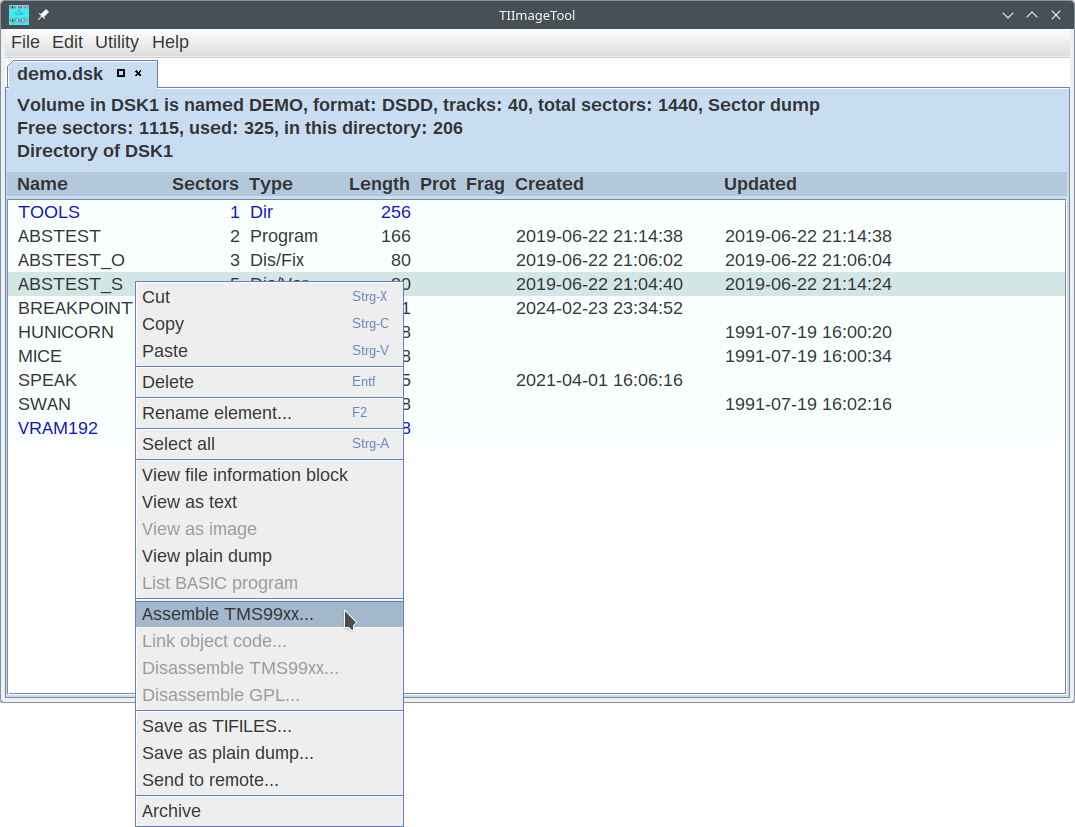Viewport: 1075px width, 827px height.
Task: Switch to the demo.dsk tab
Action: point(60,74)
